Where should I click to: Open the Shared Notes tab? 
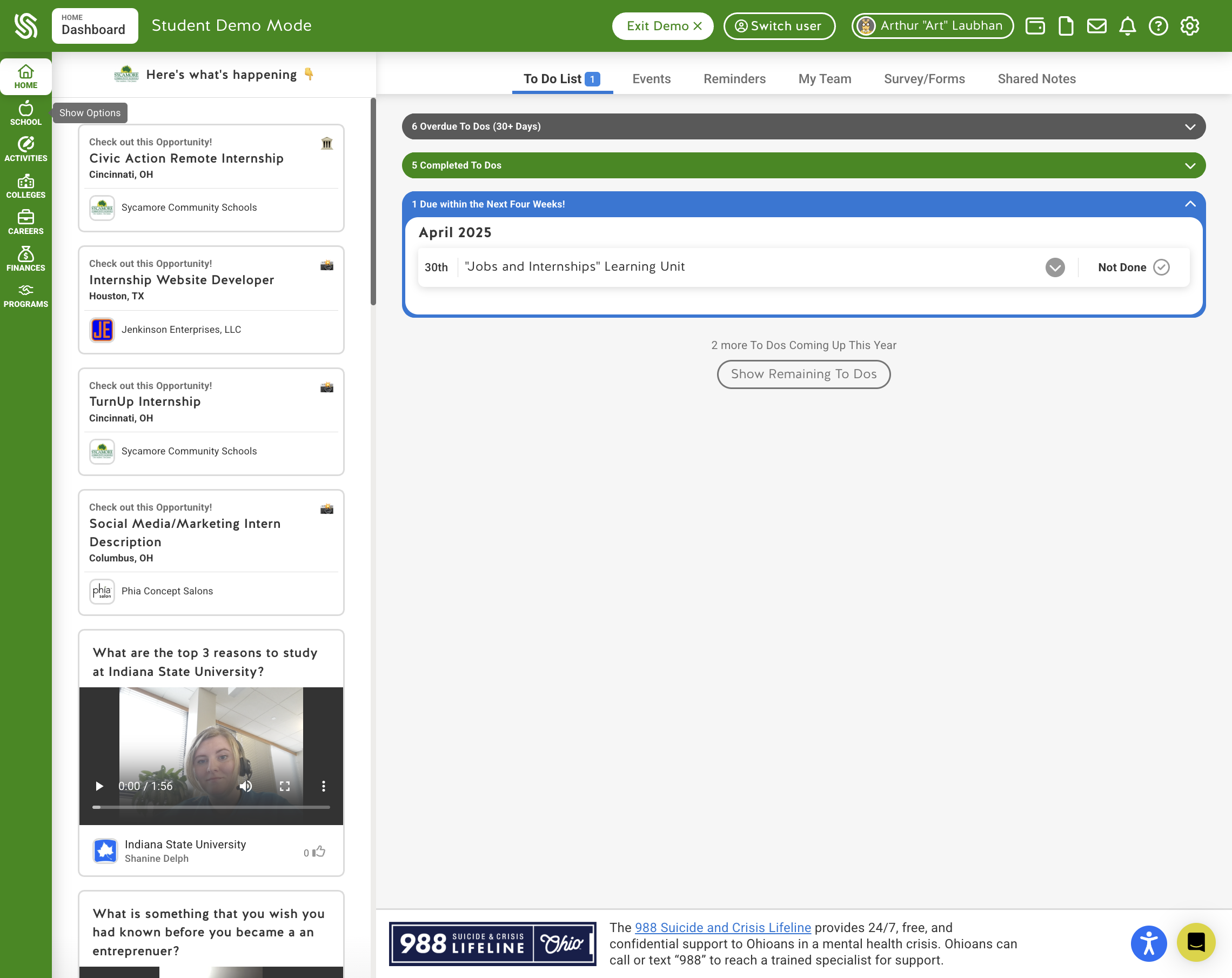1036,79
